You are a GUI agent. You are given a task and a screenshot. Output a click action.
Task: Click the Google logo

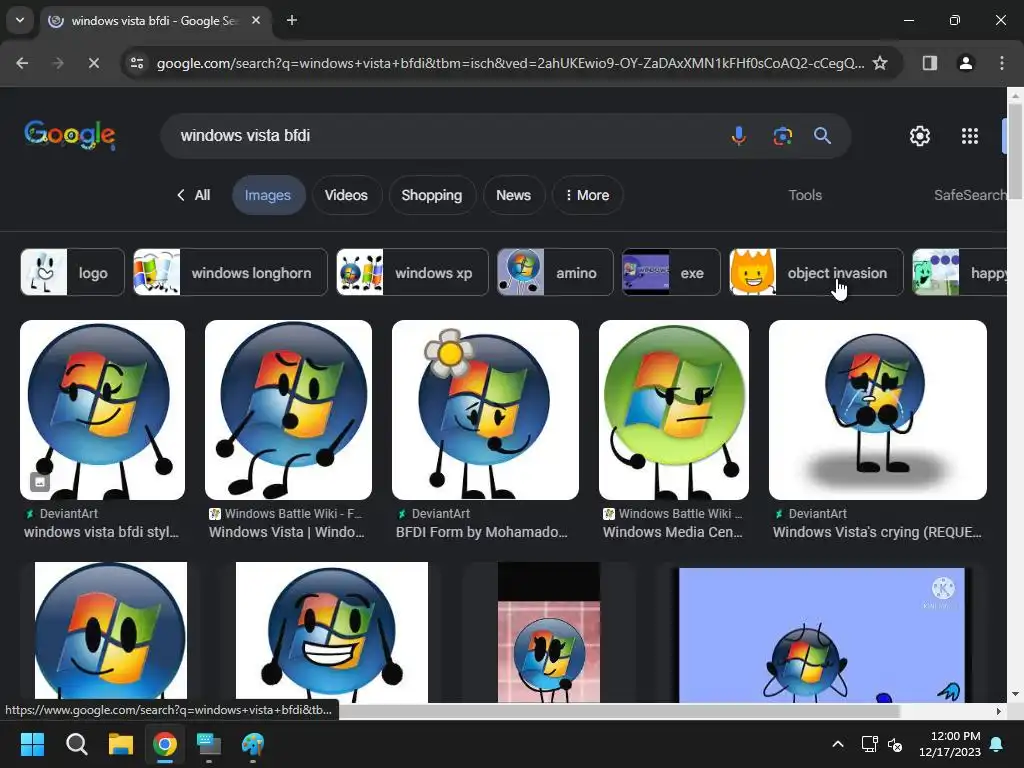click(70, 135)
